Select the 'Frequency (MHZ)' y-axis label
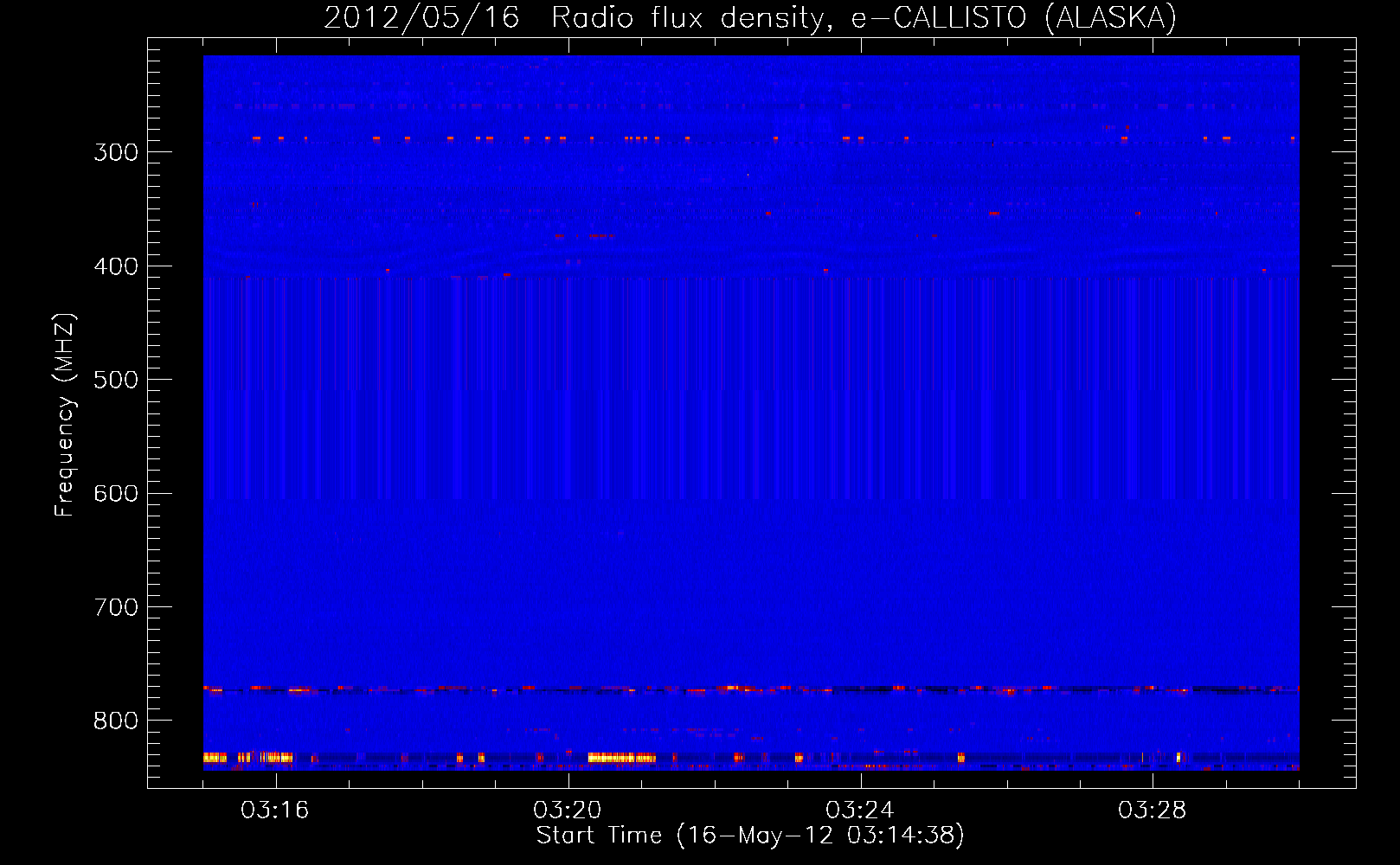This screenshot has height=865, width=1400. point(65,415)
